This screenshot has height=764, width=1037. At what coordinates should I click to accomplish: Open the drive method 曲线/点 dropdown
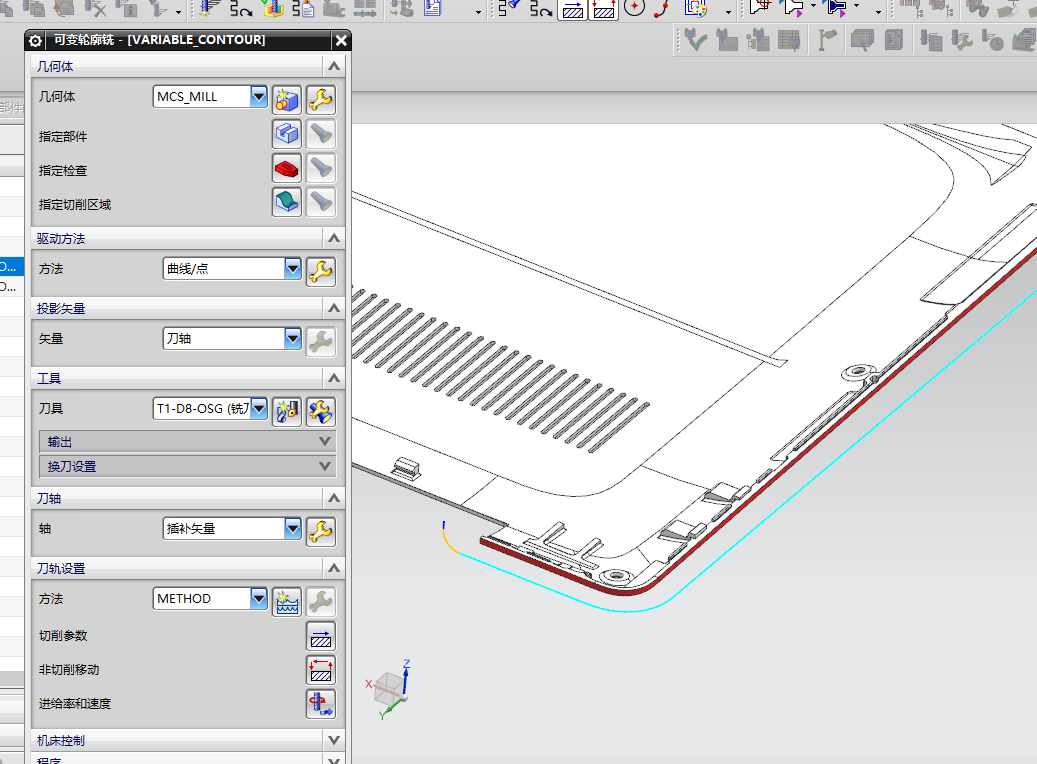click(x=292, y=268)
